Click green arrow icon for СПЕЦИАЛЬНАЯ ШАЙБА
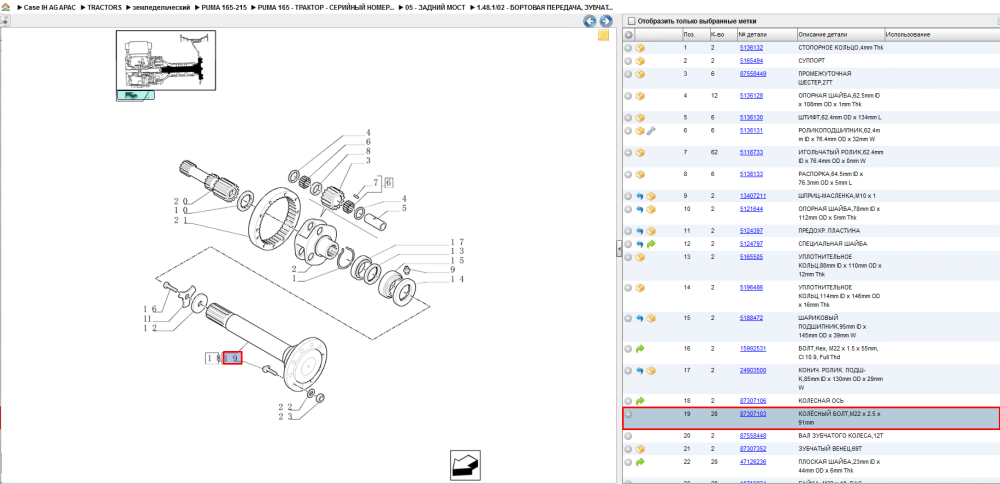 coord(651,244)
